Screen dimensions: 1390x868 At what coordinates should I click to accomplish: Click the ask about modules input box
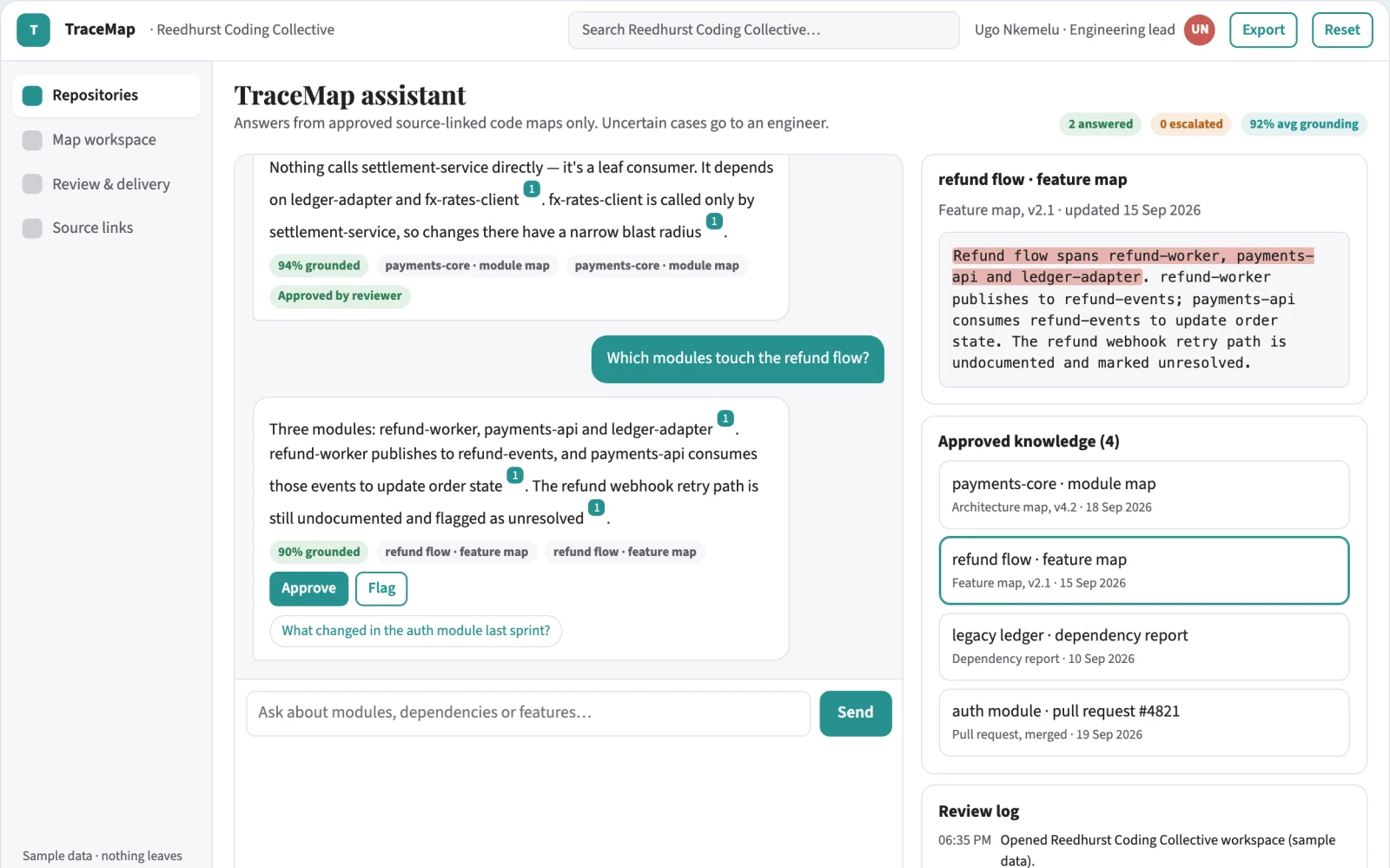(x=528, y=713)
